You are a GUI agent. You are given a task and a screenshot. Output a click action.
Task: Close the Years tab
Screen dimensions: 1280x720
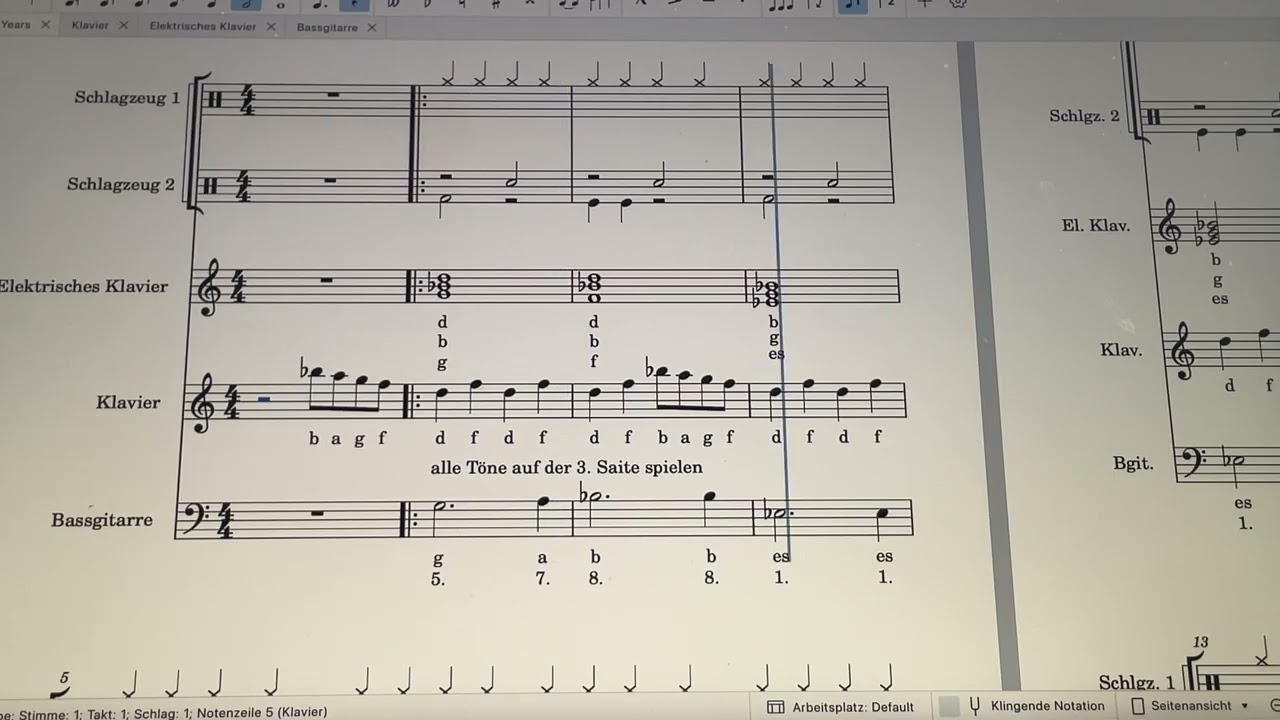pyautogui.click(x=45, y=25)
